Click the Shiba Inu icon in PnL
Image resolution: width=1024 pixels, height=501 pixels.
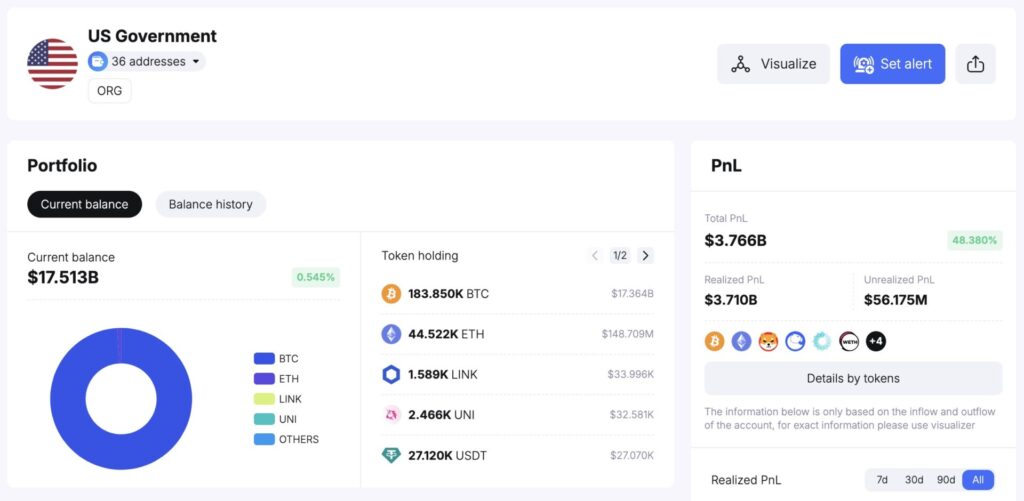click(768, 342)
